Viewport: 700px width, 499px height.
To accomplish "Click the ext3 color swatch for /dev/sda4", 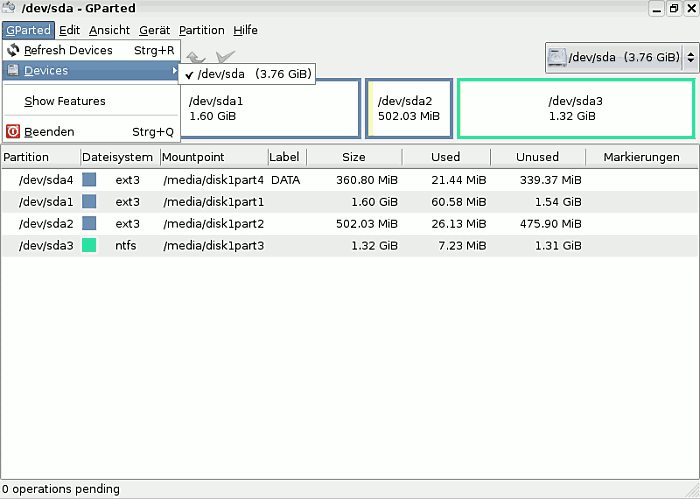I will pyautogui.click(x=89, y=179).
